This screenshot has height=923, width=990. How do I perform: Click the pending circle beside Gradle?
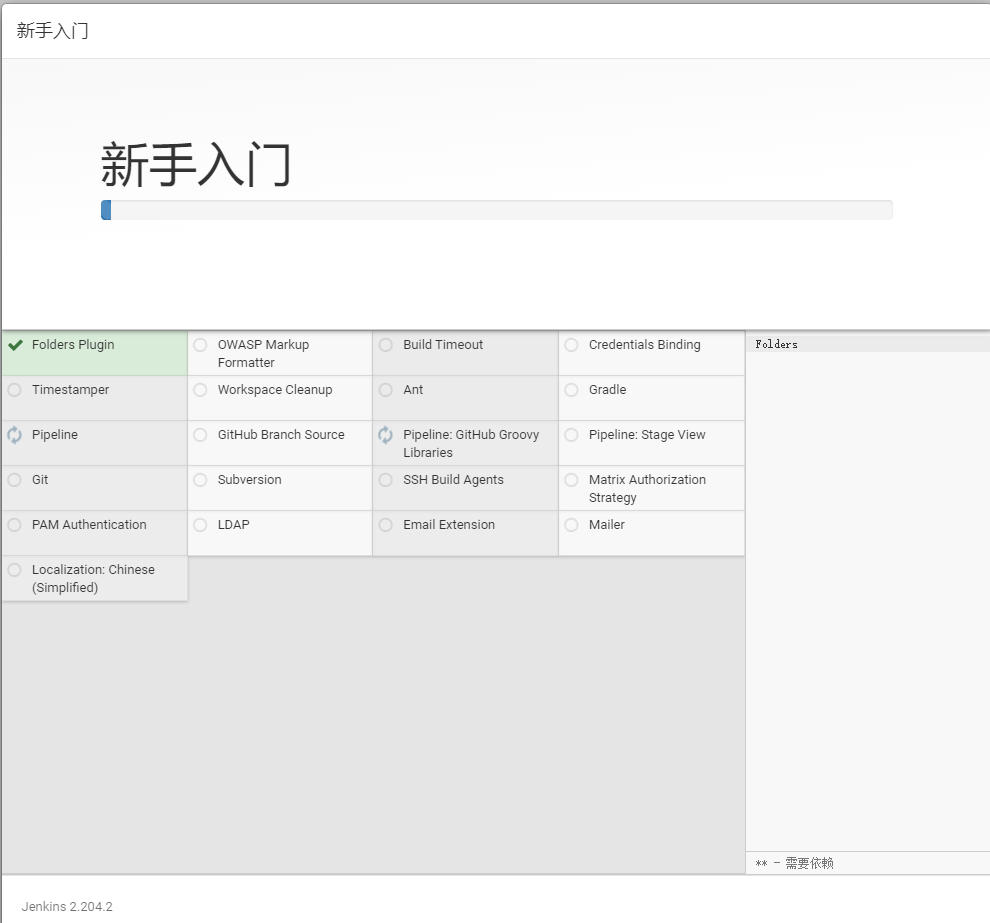(571, 390)
